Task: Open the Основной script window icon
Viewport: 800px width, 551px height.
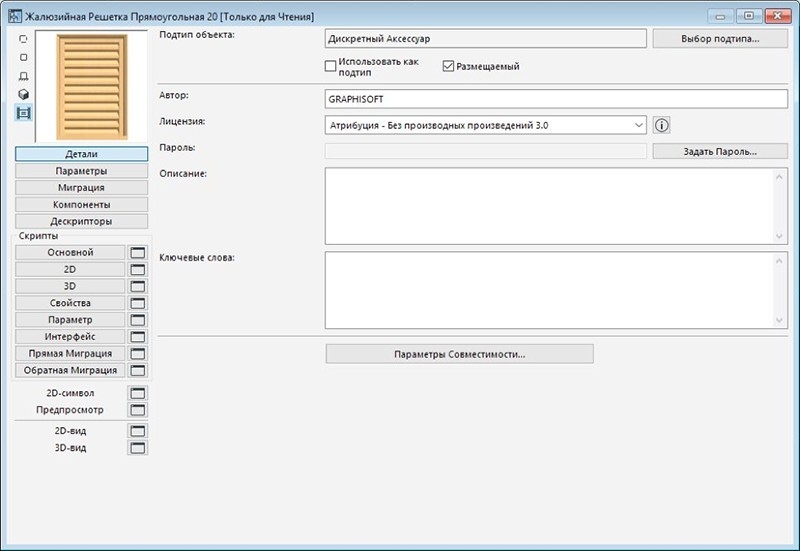Action: click(x=138, y=253)
